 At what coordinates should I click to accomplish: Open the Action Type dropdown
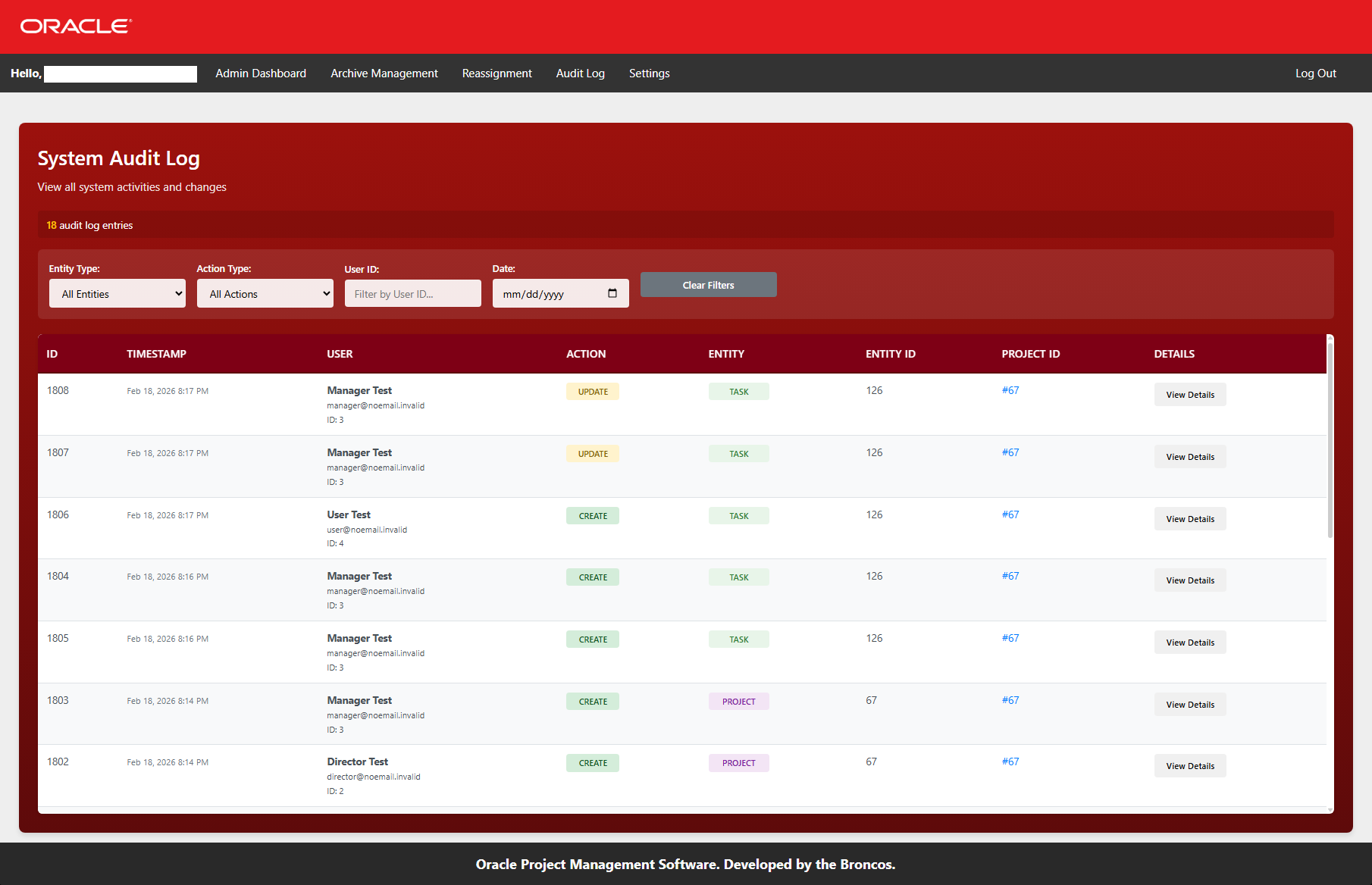[x=265, y=294]
